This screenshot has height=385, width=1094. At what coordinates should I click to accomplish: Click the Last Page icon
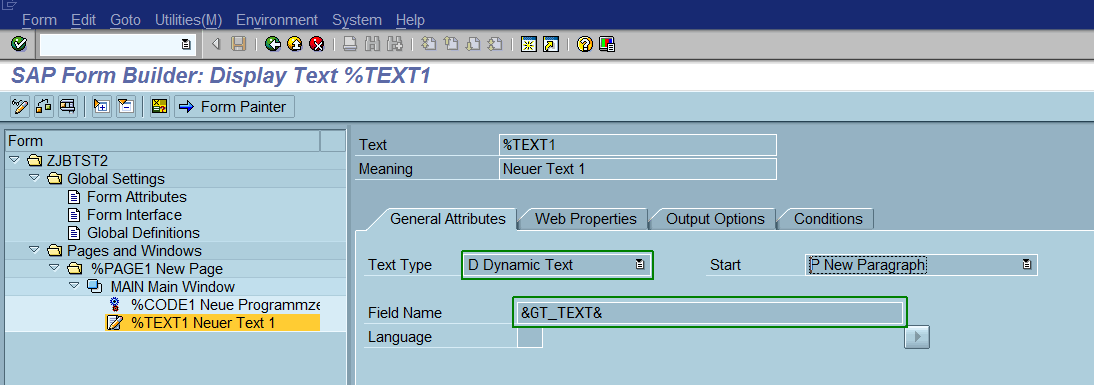[495, 45]
